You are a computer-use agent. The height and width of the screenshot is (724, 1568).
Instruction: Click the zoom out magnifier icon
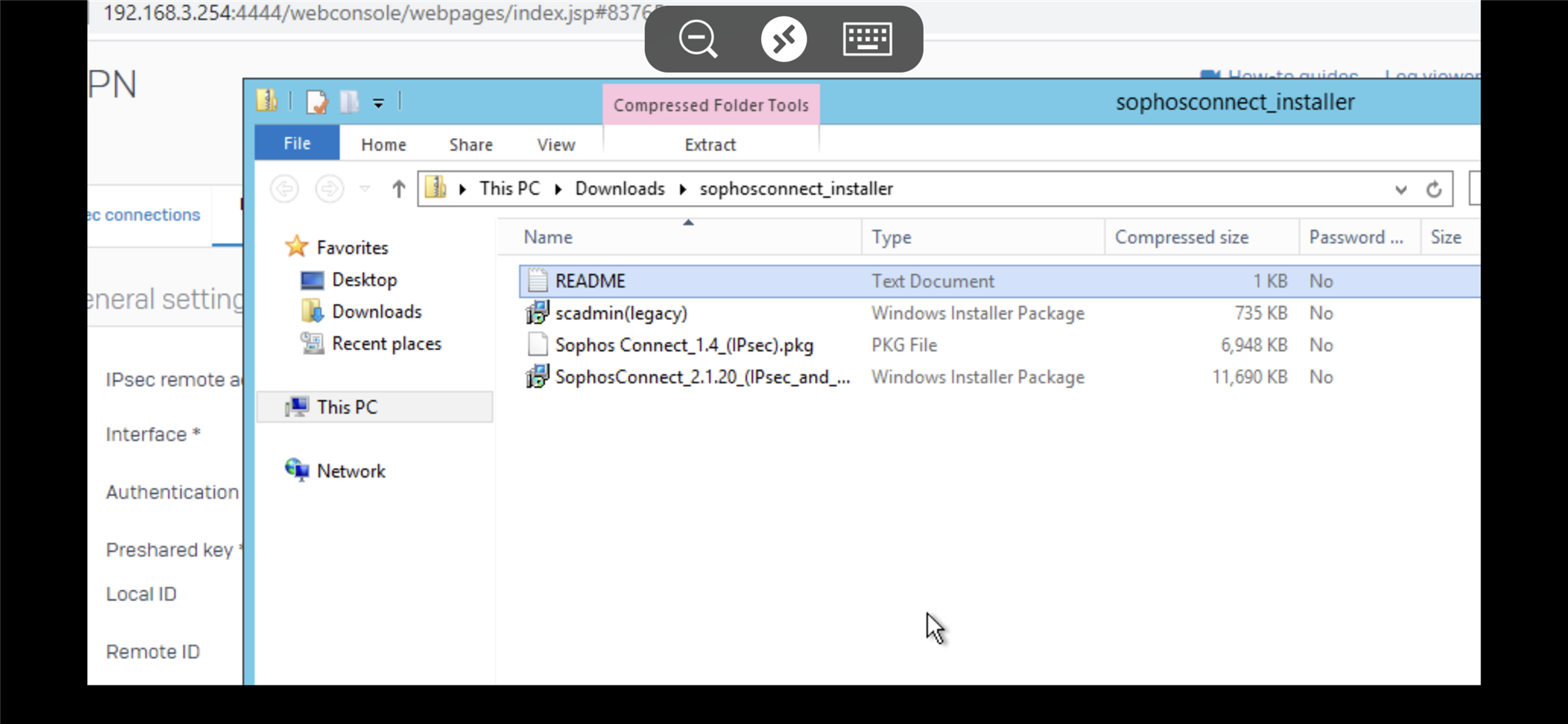(698, 39)
